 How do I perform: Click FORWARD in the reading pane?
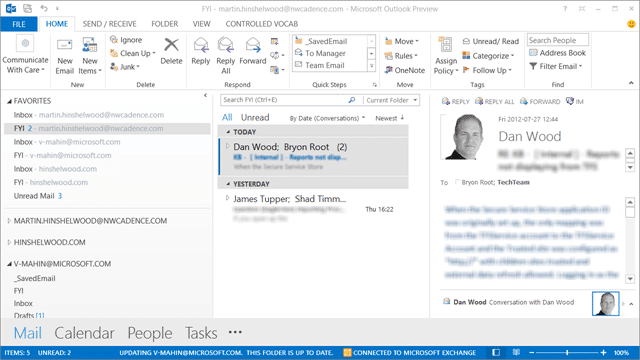click(x=540, y=101)
